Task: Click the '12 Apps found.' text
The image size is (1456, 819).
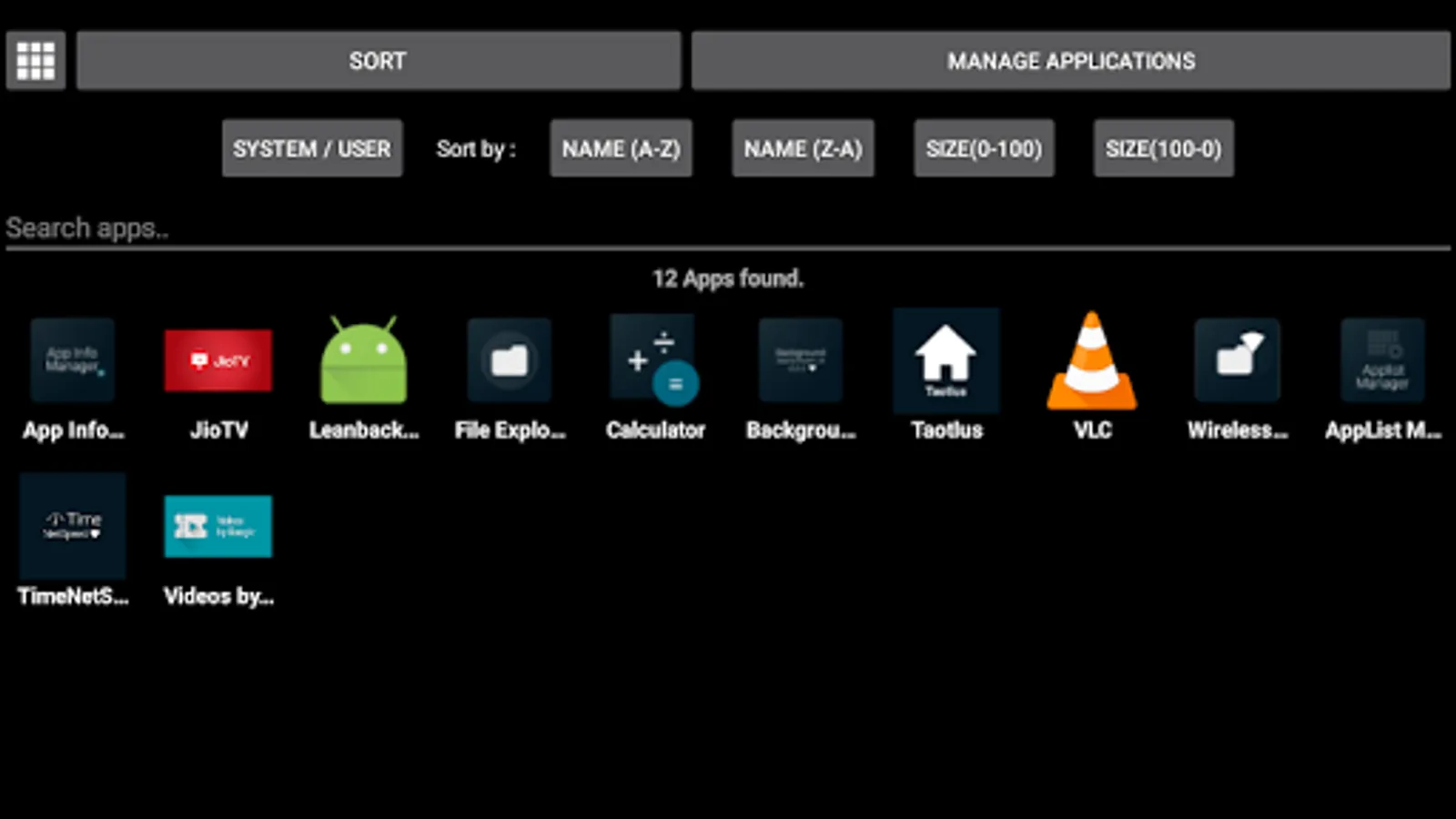Action: (728, 278)
